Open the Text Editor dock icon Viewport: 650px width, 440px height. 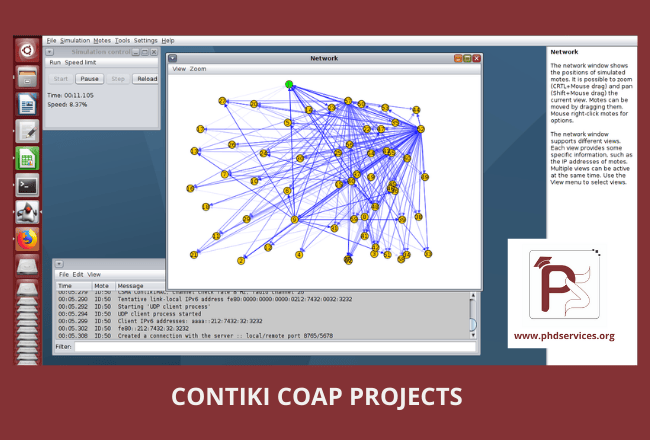pos(27,131)
